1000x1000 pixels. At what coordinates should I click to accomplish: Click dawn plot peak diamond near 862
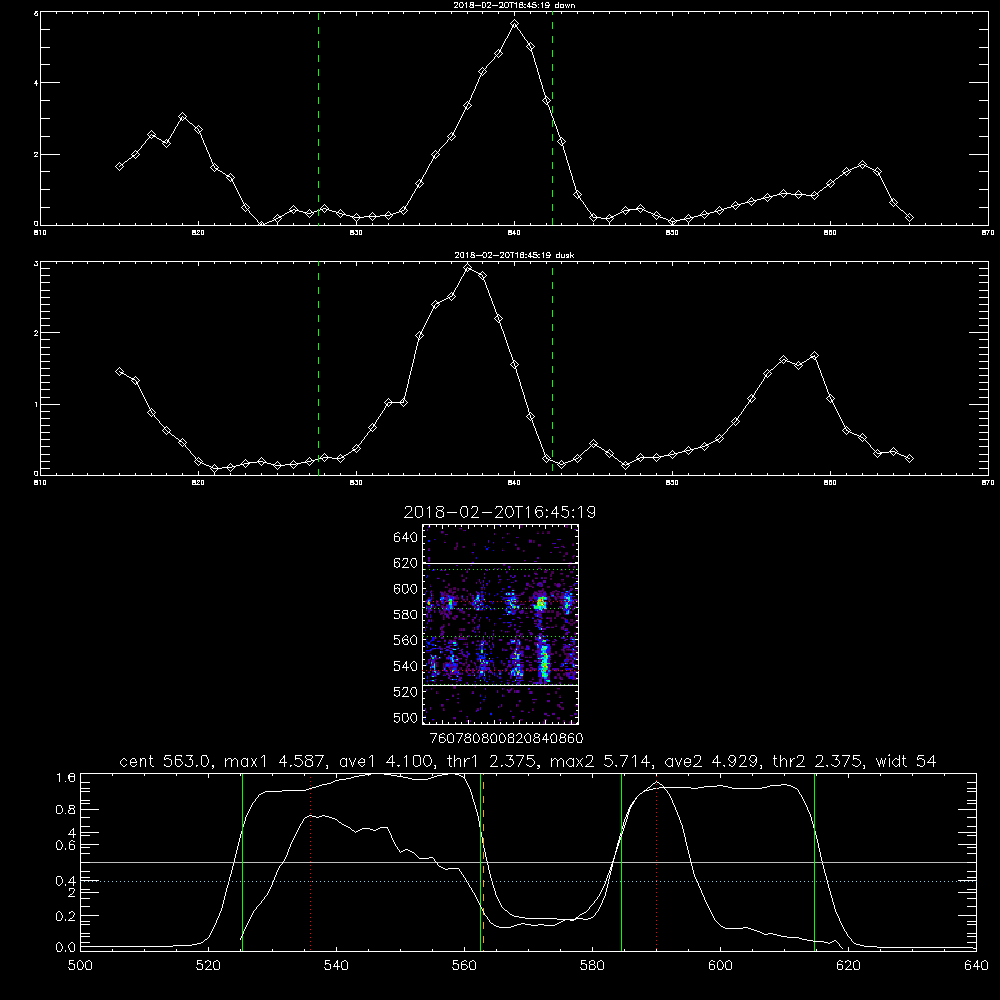pyautogui.click(x=862, y=165)
